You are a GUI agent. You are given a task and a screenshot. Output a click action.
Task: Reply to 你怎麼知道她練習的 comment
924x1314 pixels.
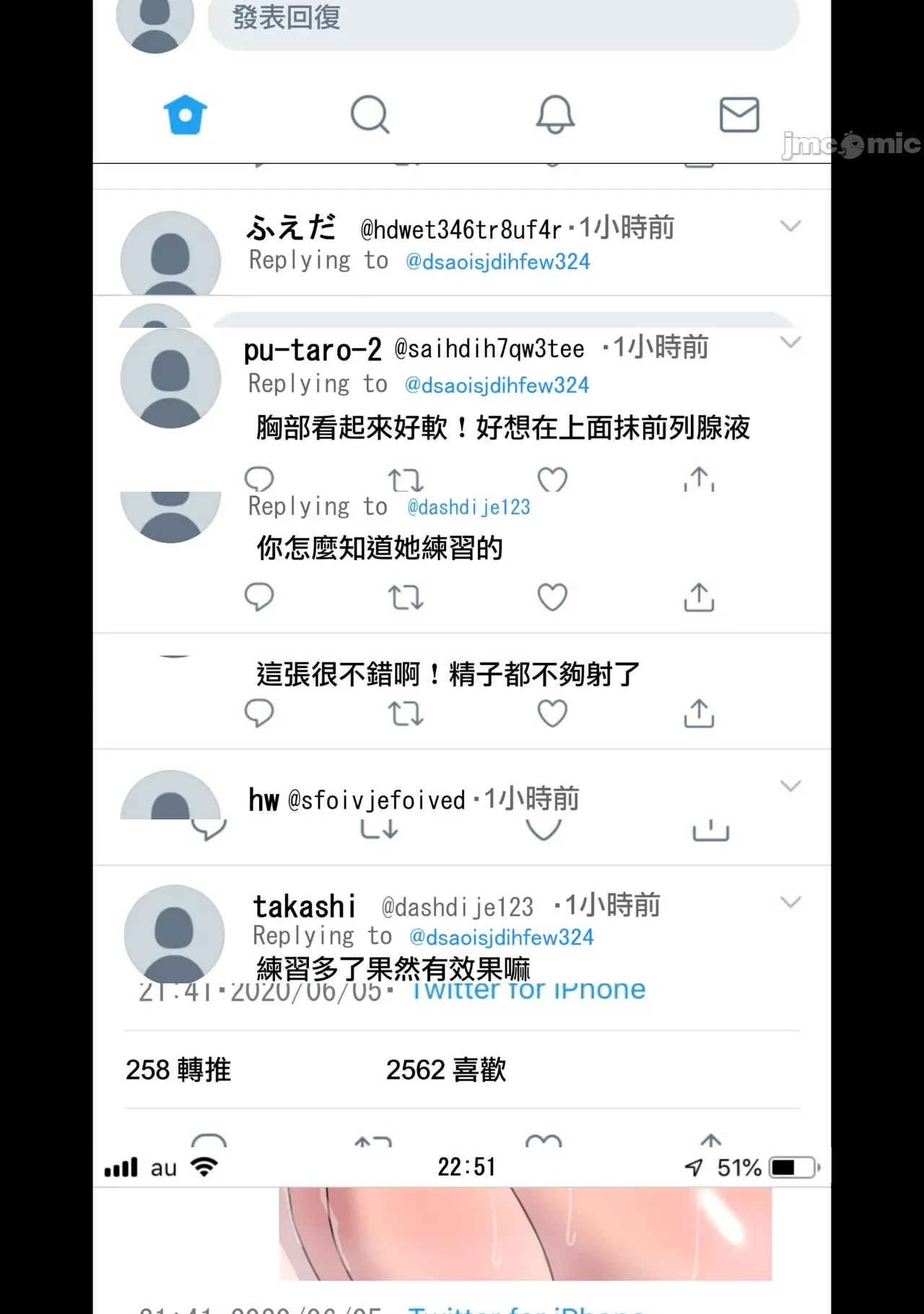tap(259, 597)
